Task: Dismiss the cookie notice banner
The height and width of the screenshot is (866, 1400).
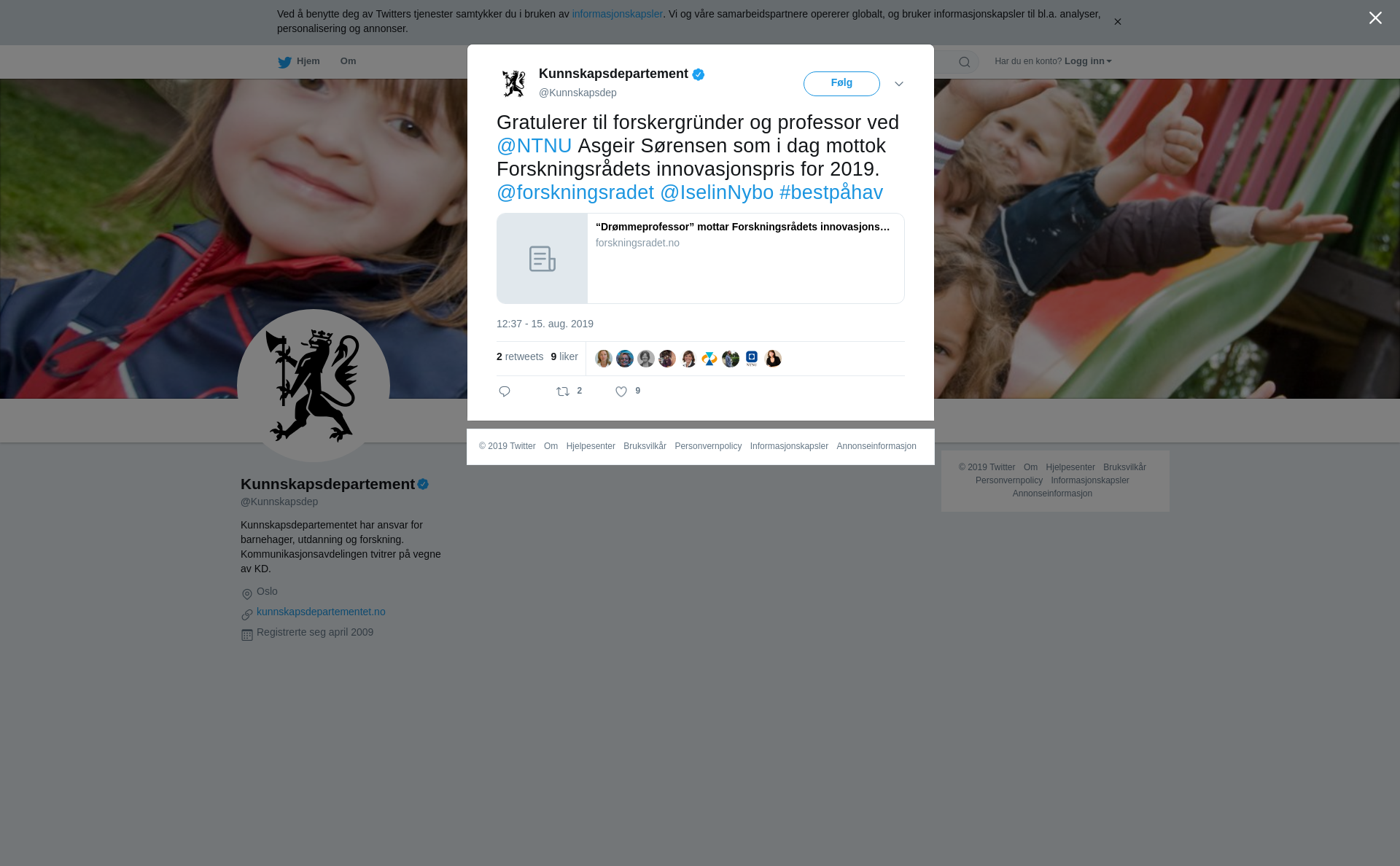Action: click(x=1117, y=22)
